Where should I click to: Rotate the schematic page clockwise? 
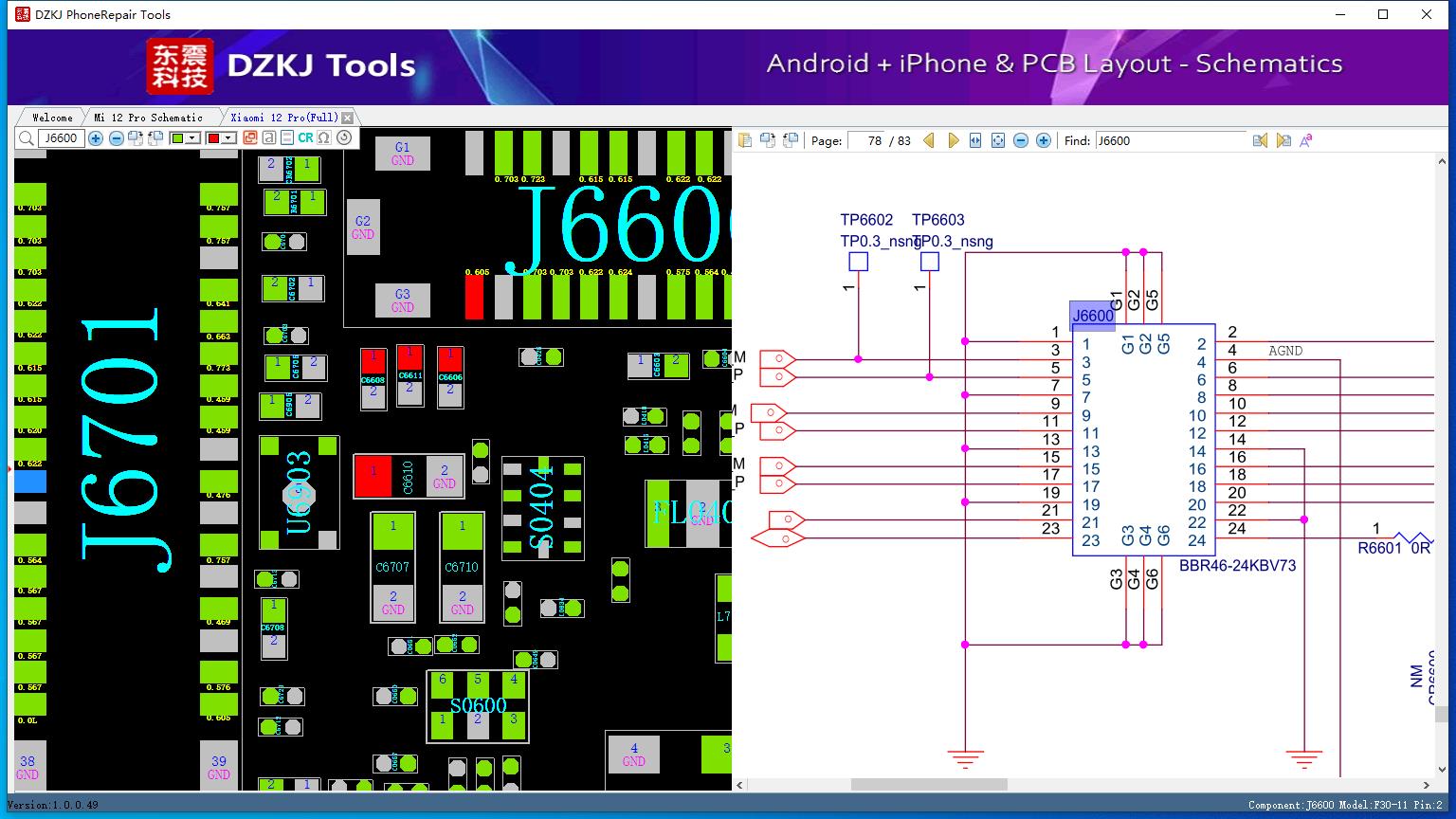click(x=768, y=140)
